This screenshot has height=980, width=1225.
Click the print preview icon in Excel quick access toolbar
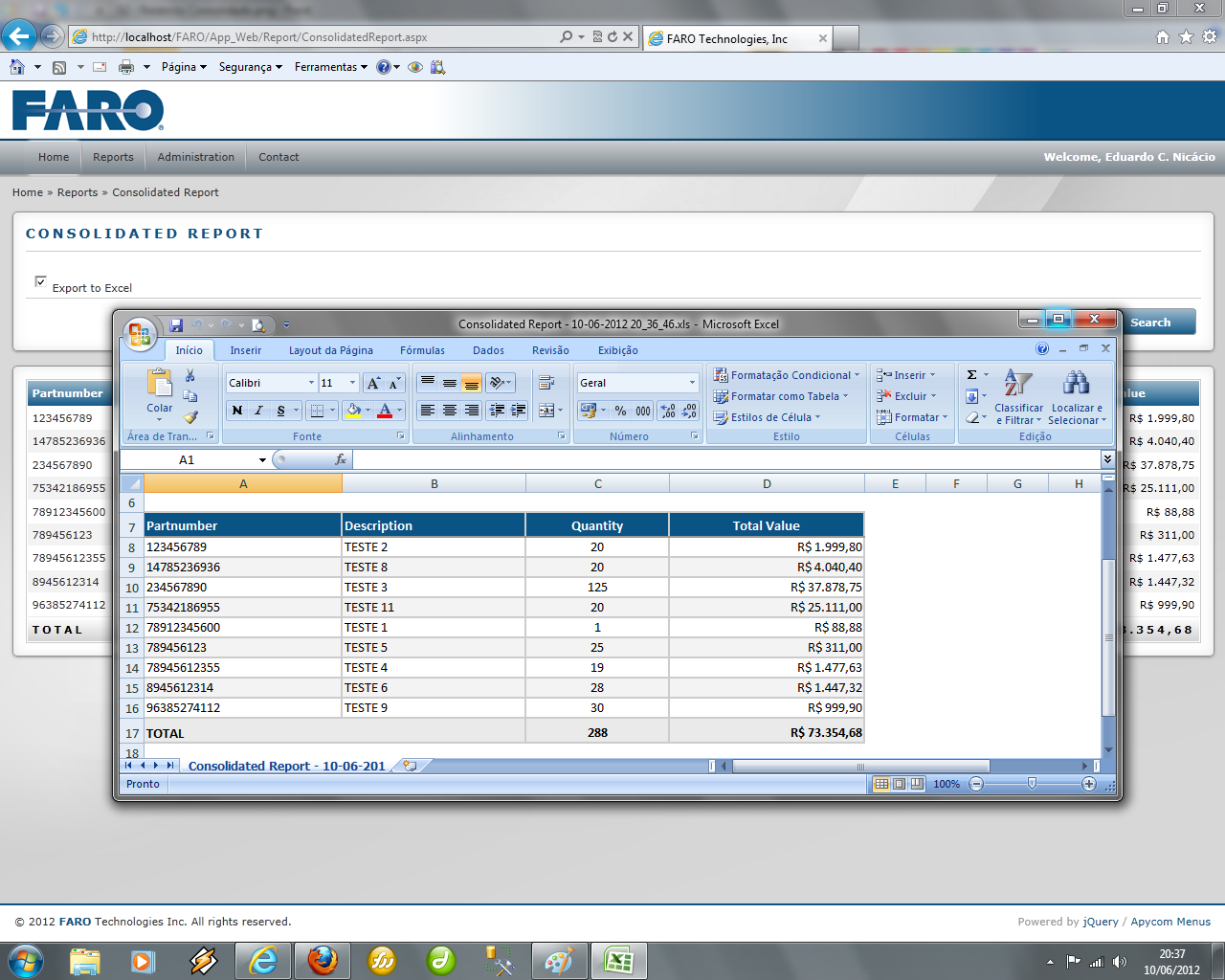coord(258,325)
